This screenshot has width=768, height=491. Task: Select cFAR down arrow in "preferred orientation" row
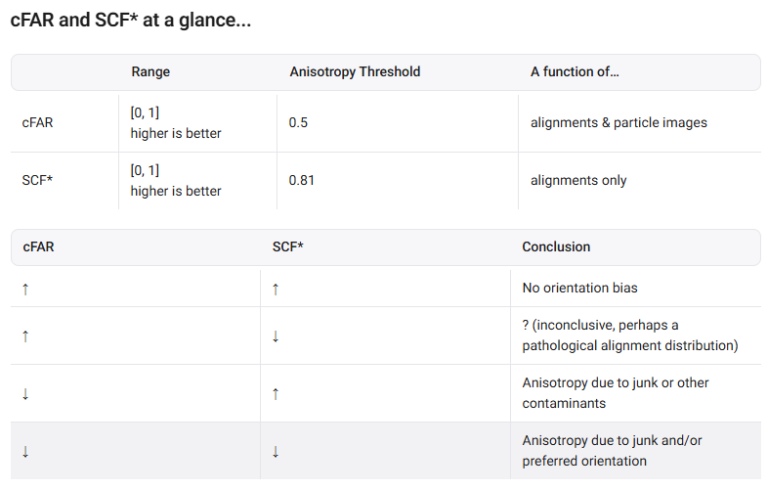click(25, 451)
